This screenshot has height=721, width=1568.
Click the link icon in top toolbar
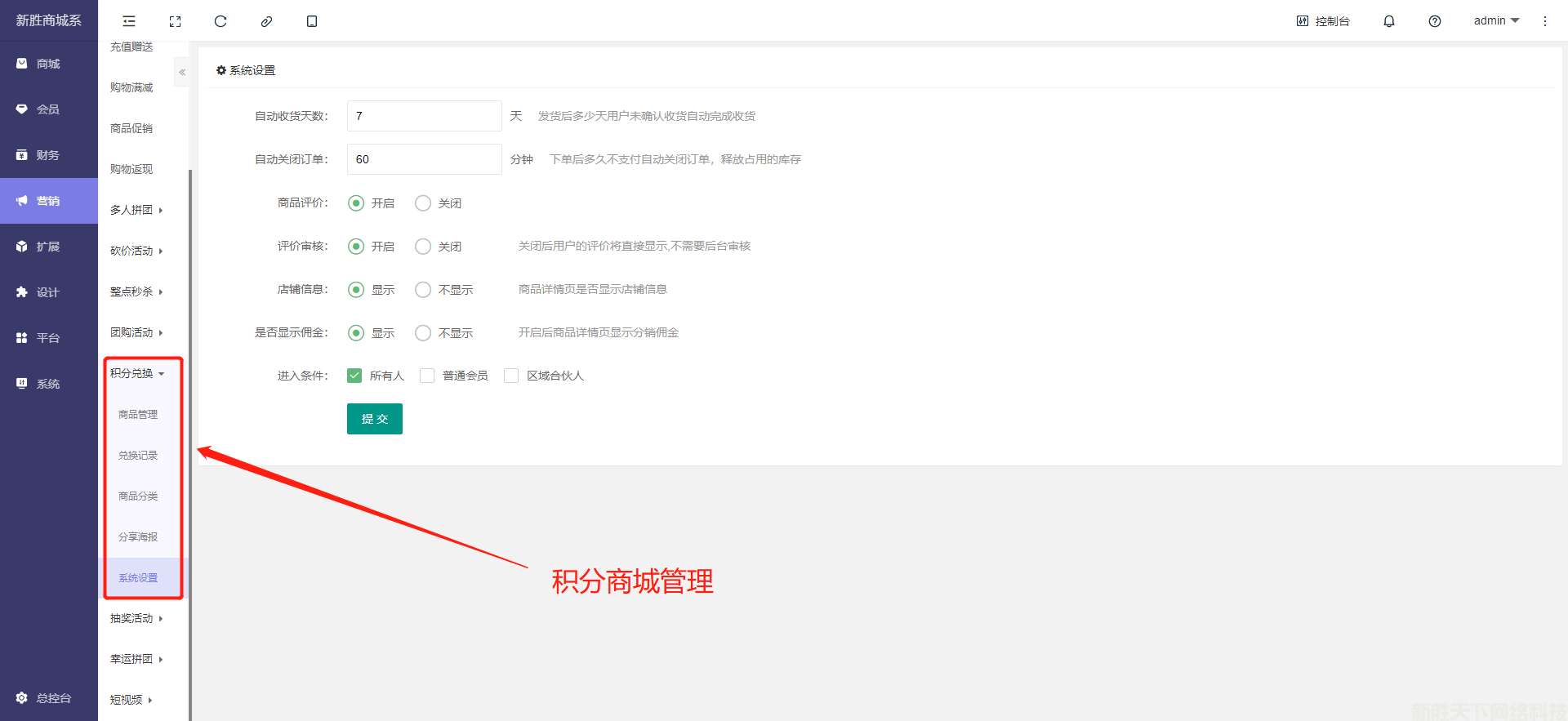266,21
